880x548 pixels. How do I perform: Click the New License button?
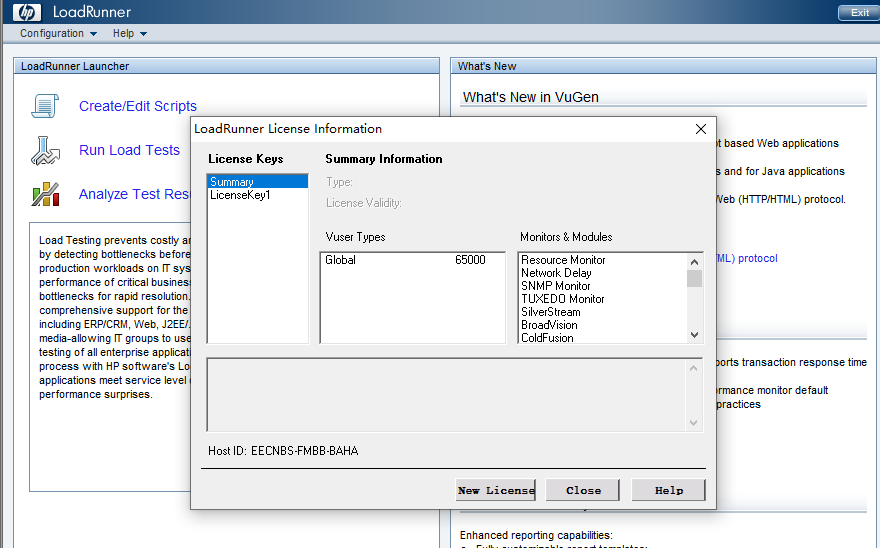point(496,490)
